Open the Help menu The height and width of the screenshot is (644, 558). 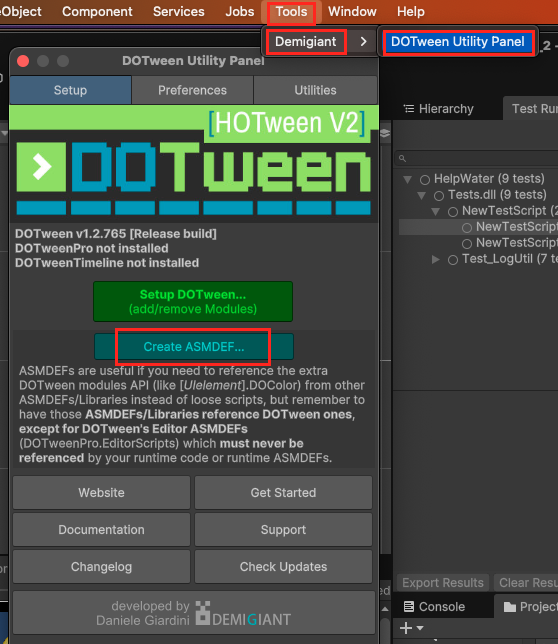tap(411, 12)
